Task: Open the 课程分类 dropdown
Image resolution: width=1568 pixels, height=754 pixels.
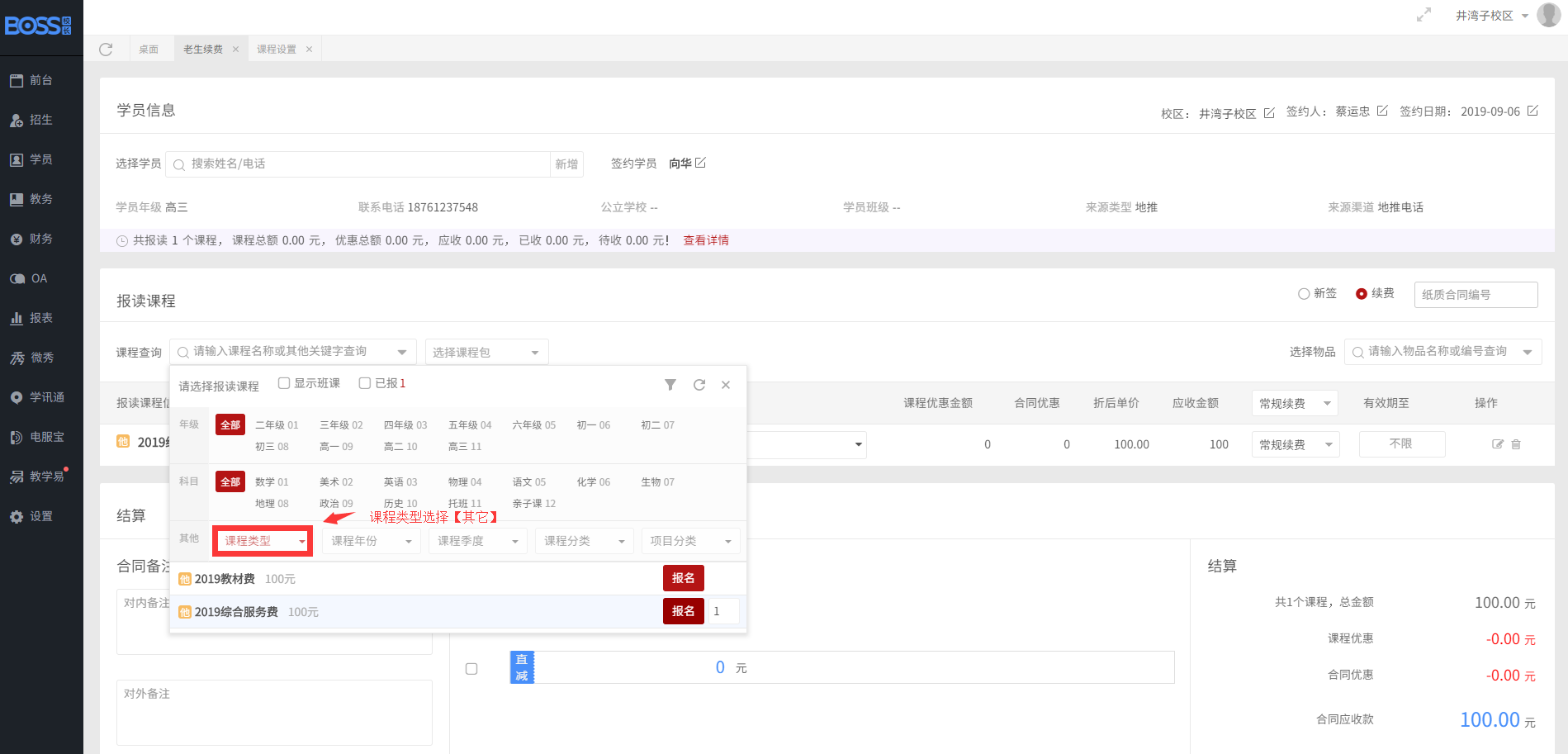Action: pos(585,541)
